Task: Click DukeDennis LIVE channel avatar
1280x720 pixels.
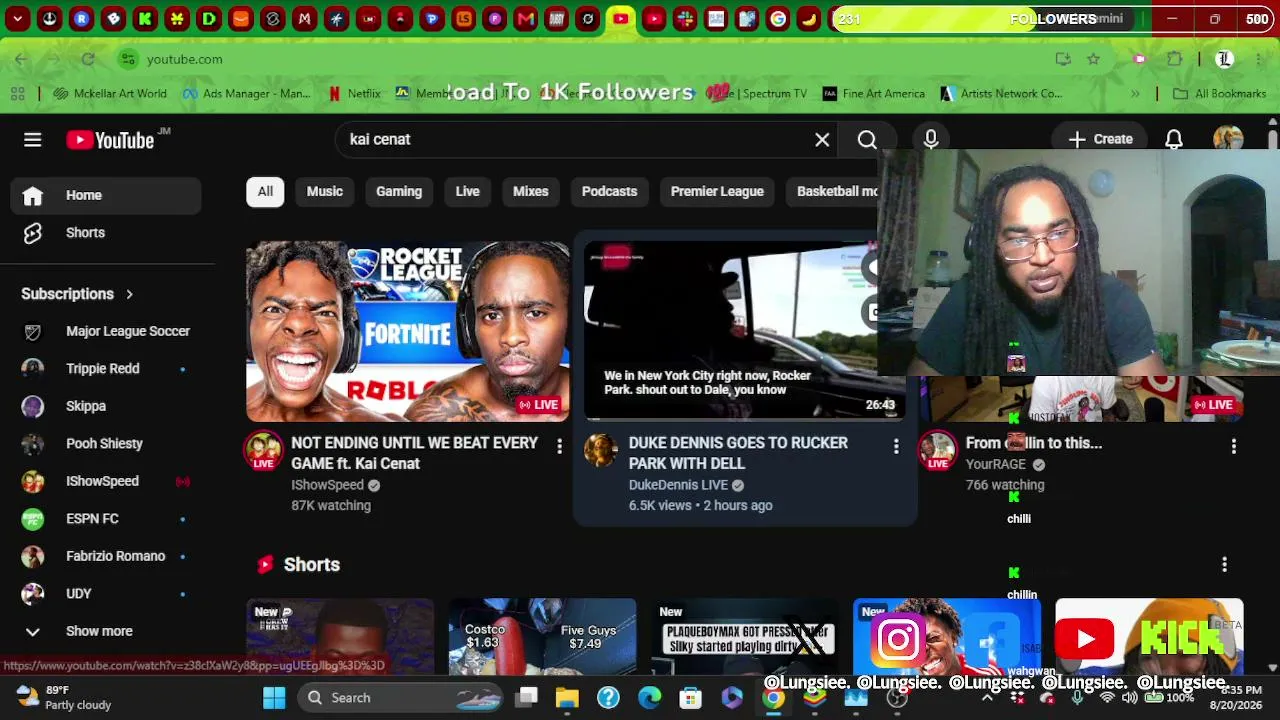Action: click(601, 451)
